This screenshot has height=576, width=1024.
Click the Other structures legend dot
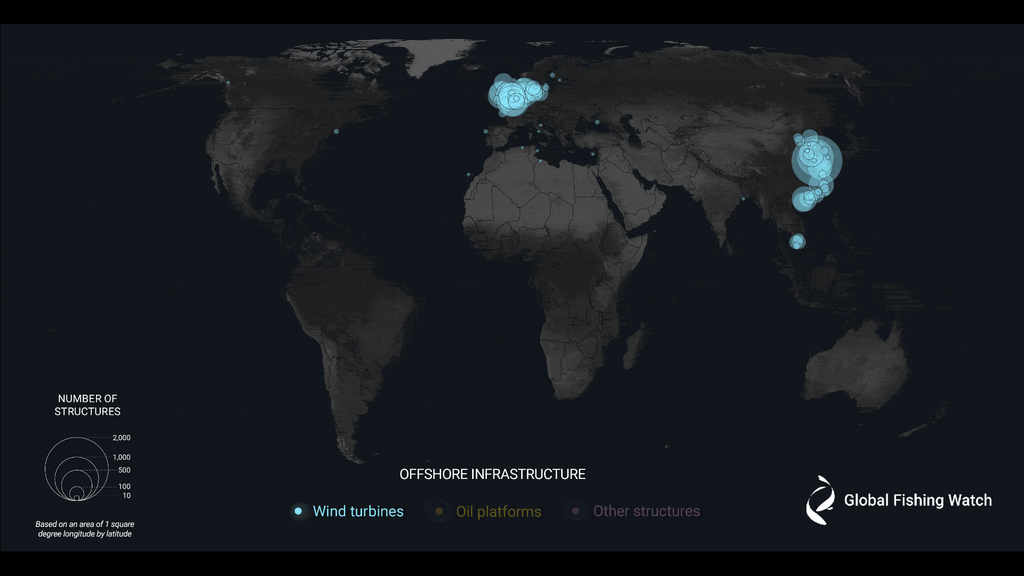pyautogui.click(x=575, y=511)
